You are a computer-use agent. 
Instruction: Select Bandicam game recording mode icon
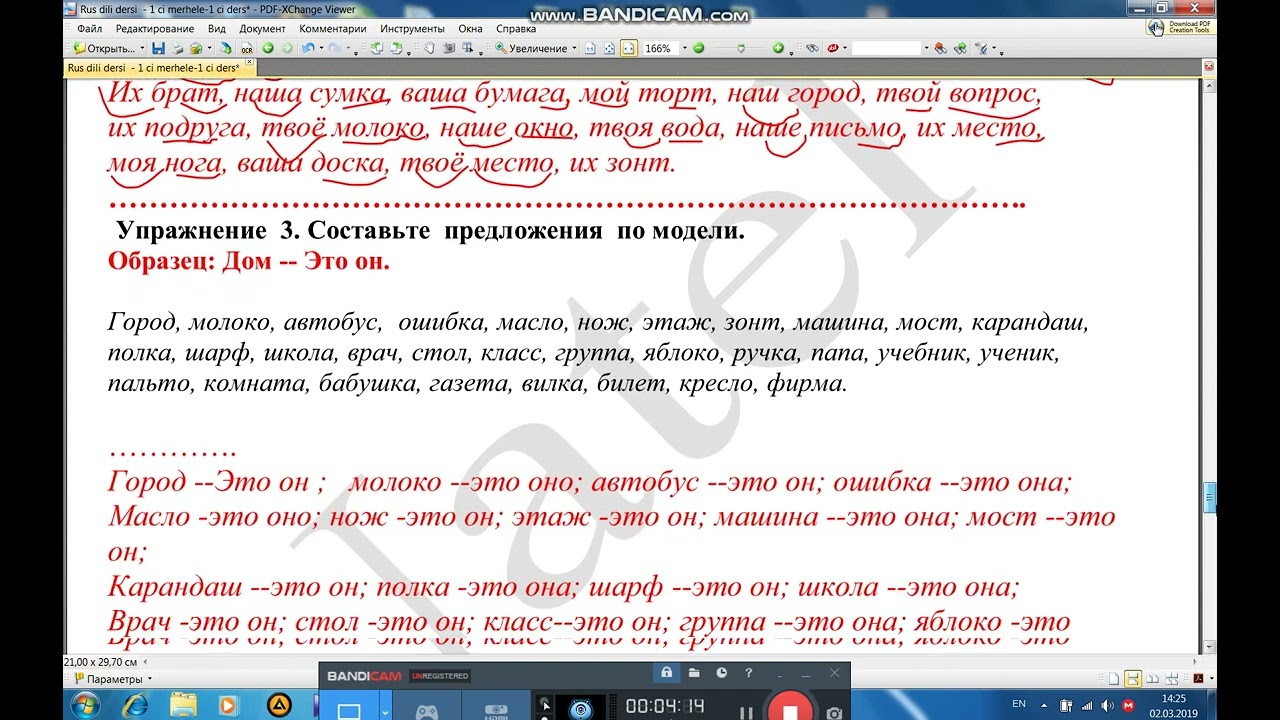pos(427,711)
